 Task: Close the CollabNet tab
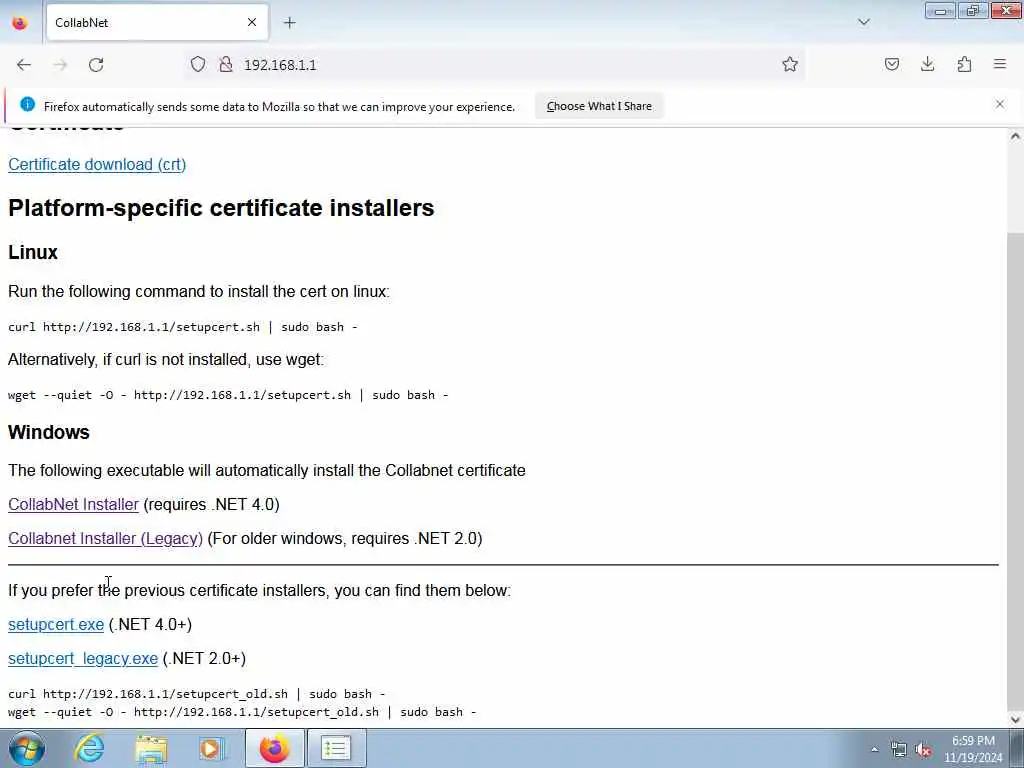click(252, 22)
